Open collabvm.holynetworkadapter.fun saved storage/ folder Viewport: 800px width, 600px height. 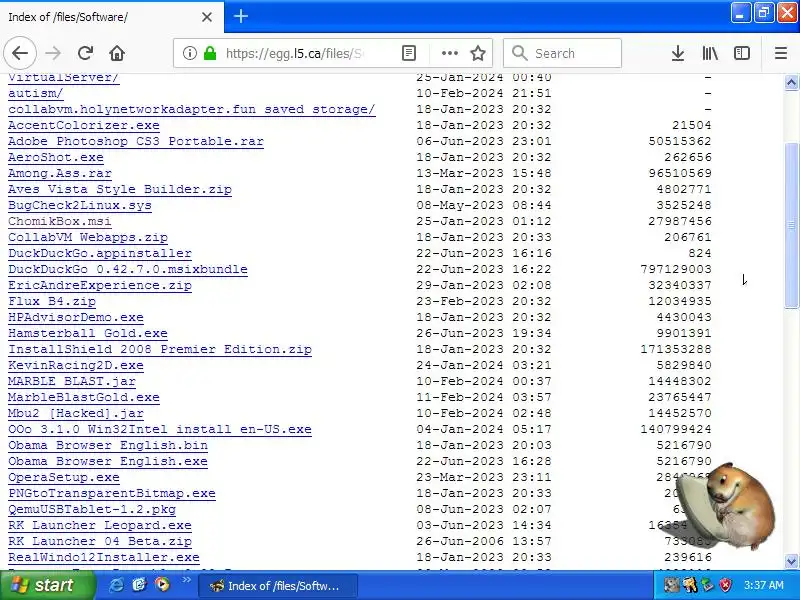tap(192, 109)
